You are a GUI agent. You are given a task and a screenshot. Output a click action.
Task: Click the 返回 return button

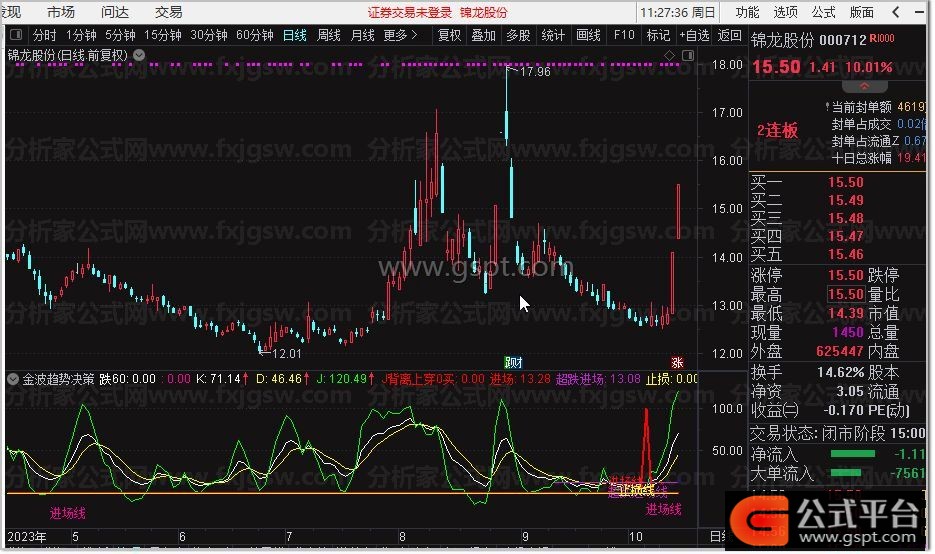pyautogui.click(x=729, y=35)
